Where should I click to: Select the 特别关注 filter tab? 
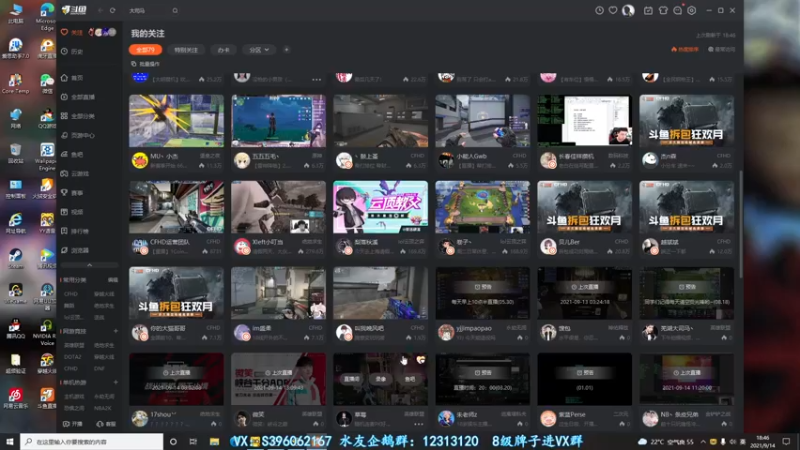click(186, 49)
